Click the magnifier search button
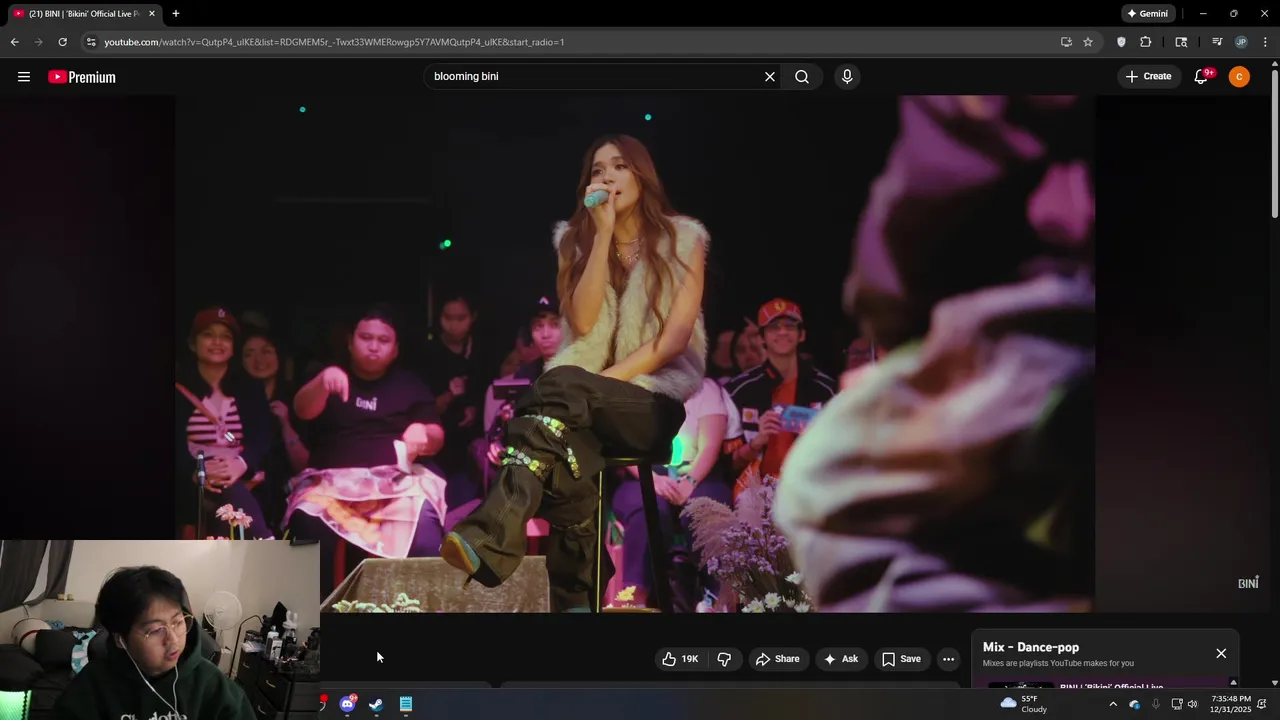 point(802,77)
